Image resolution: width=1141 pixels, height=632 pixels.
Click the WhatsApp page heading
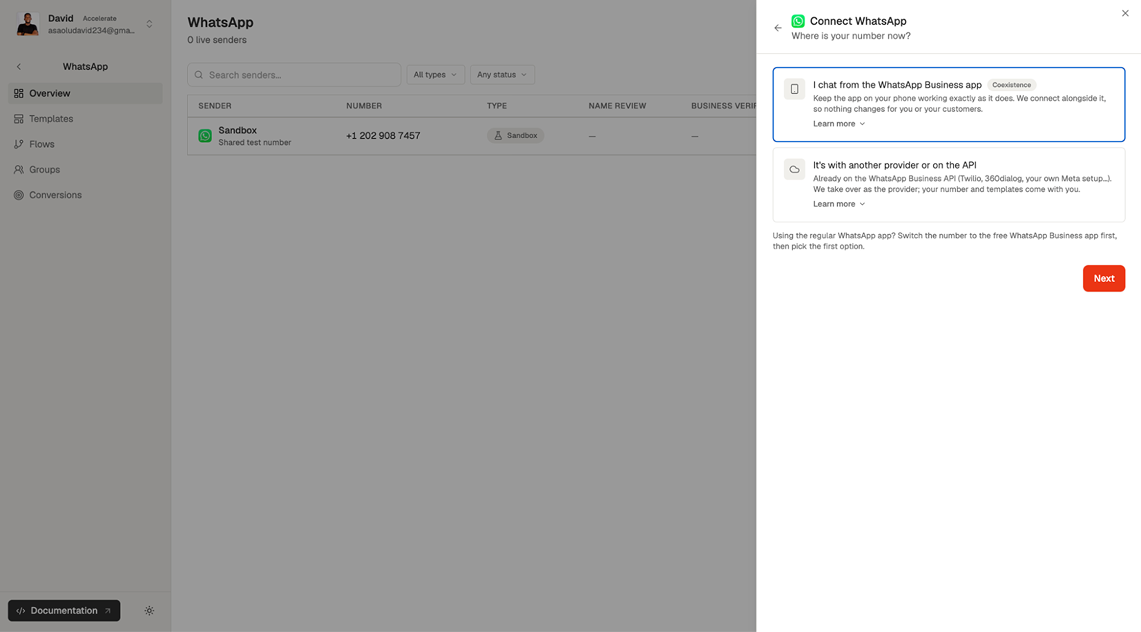point(220,23)
